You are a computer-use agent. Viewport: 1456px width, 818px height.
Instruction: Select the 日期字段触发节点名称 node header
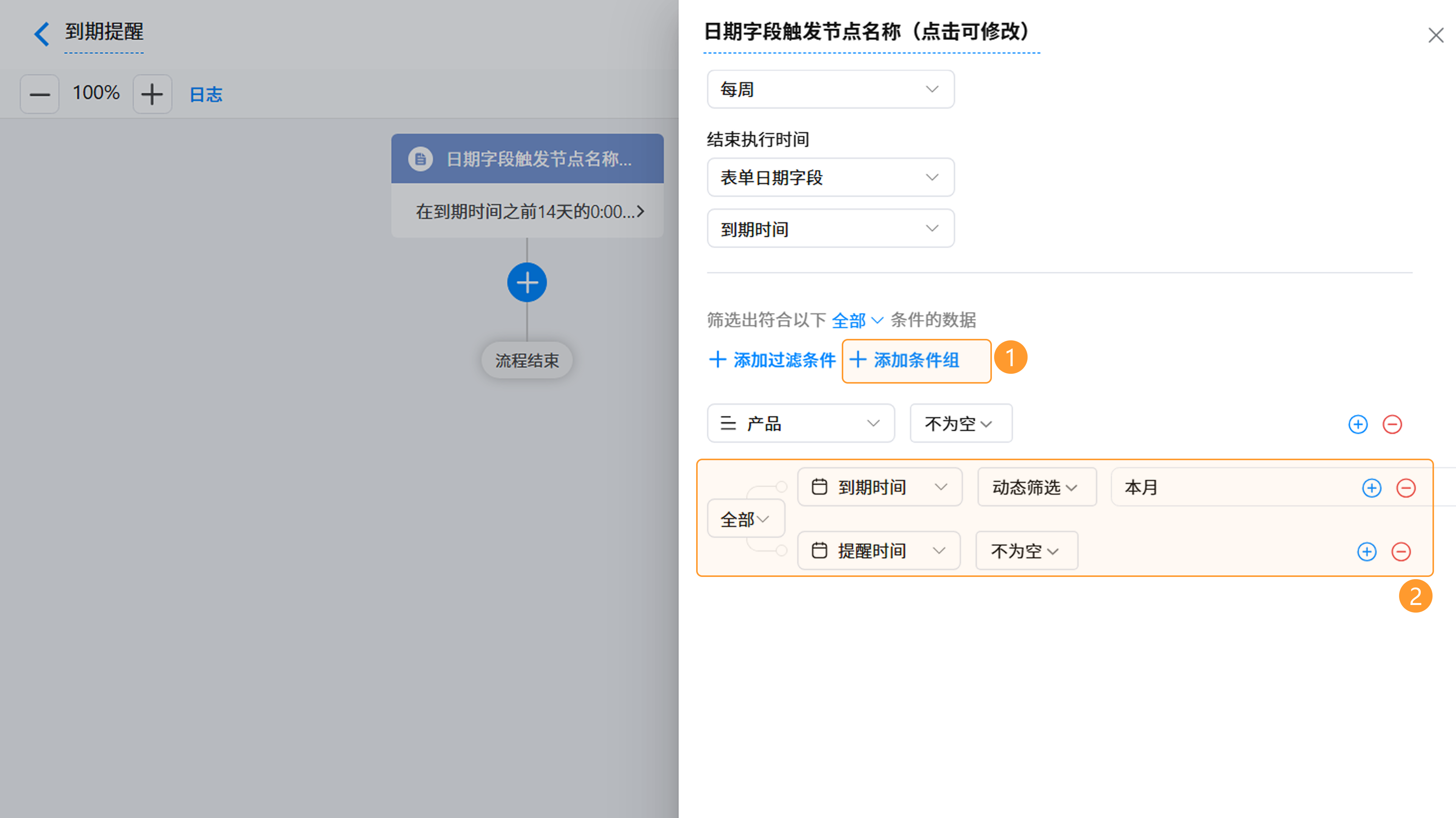tap(527, 159)
